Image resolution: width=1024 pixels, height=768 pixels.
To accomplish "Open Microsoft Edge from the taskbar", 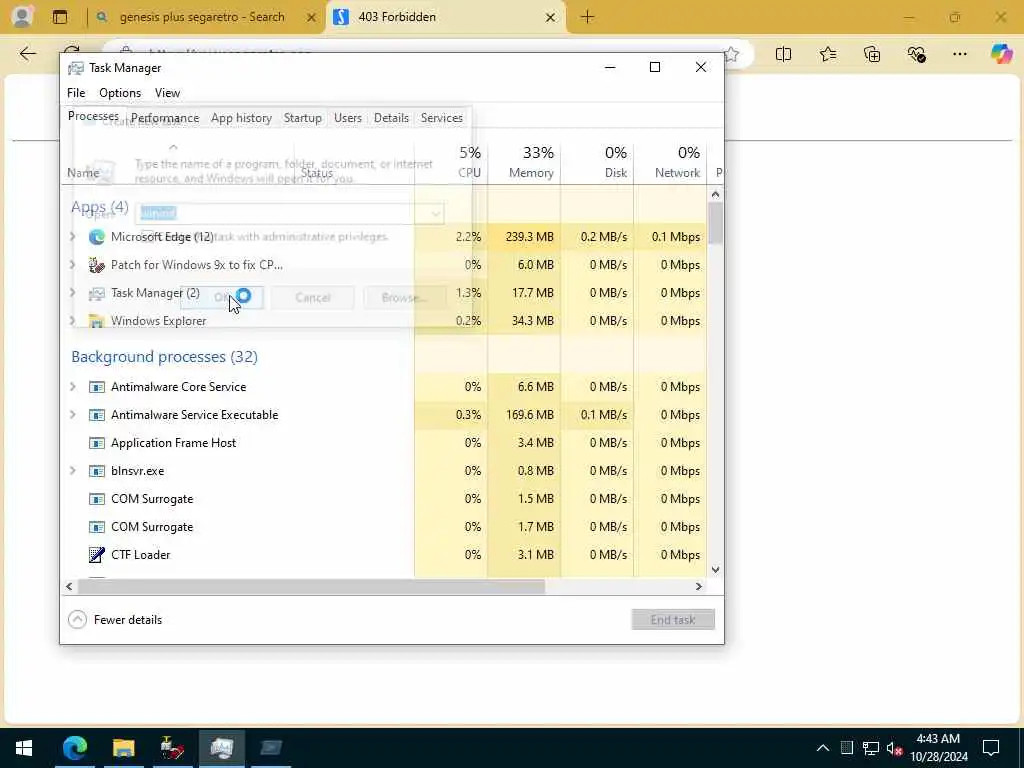I will click(74, 748).
